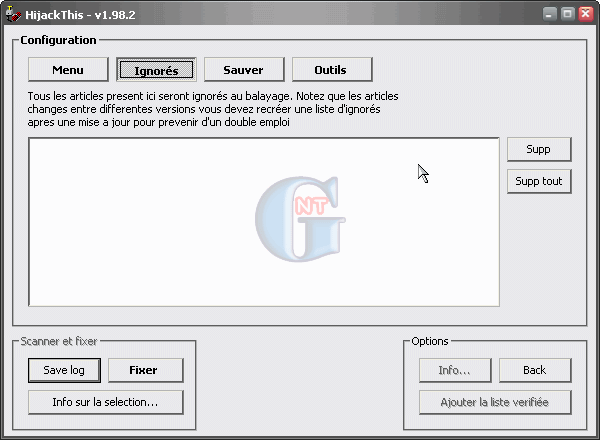
Task: Select the Ignorés tab
Action: click(156, 70)
